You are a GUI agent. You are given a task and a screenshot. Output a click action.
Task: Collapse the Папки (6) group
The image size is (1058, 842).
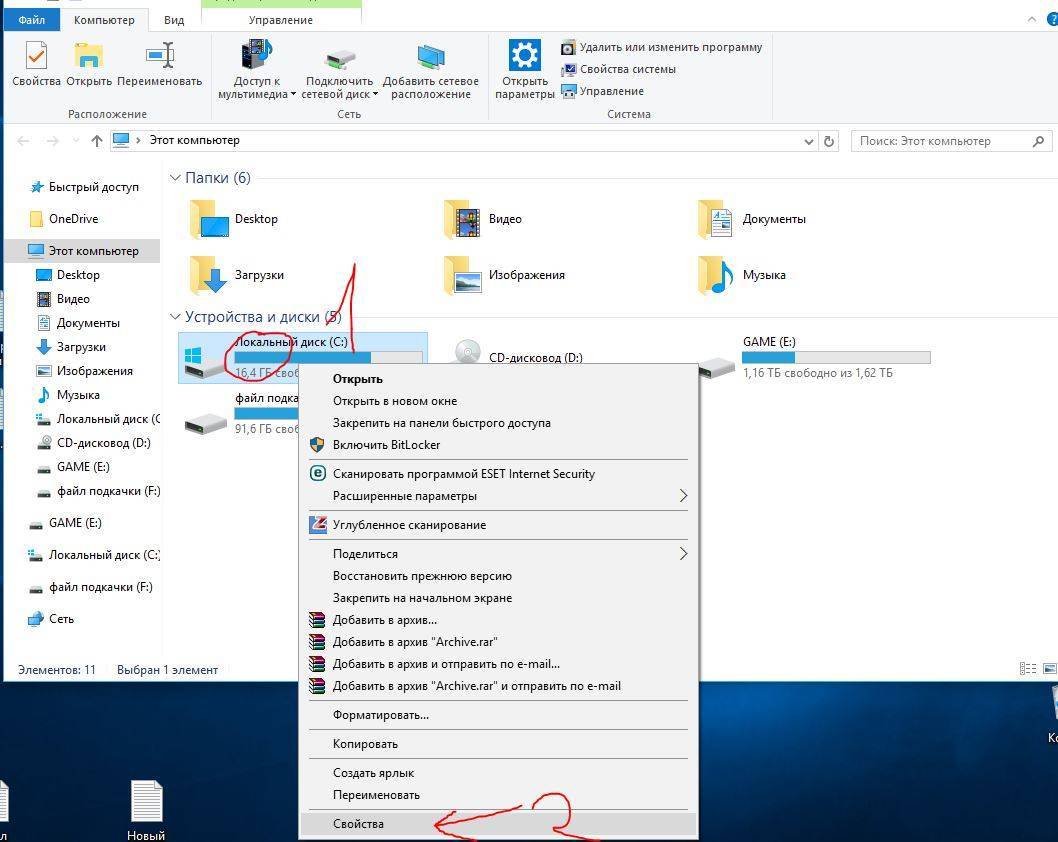pos(175,178)
